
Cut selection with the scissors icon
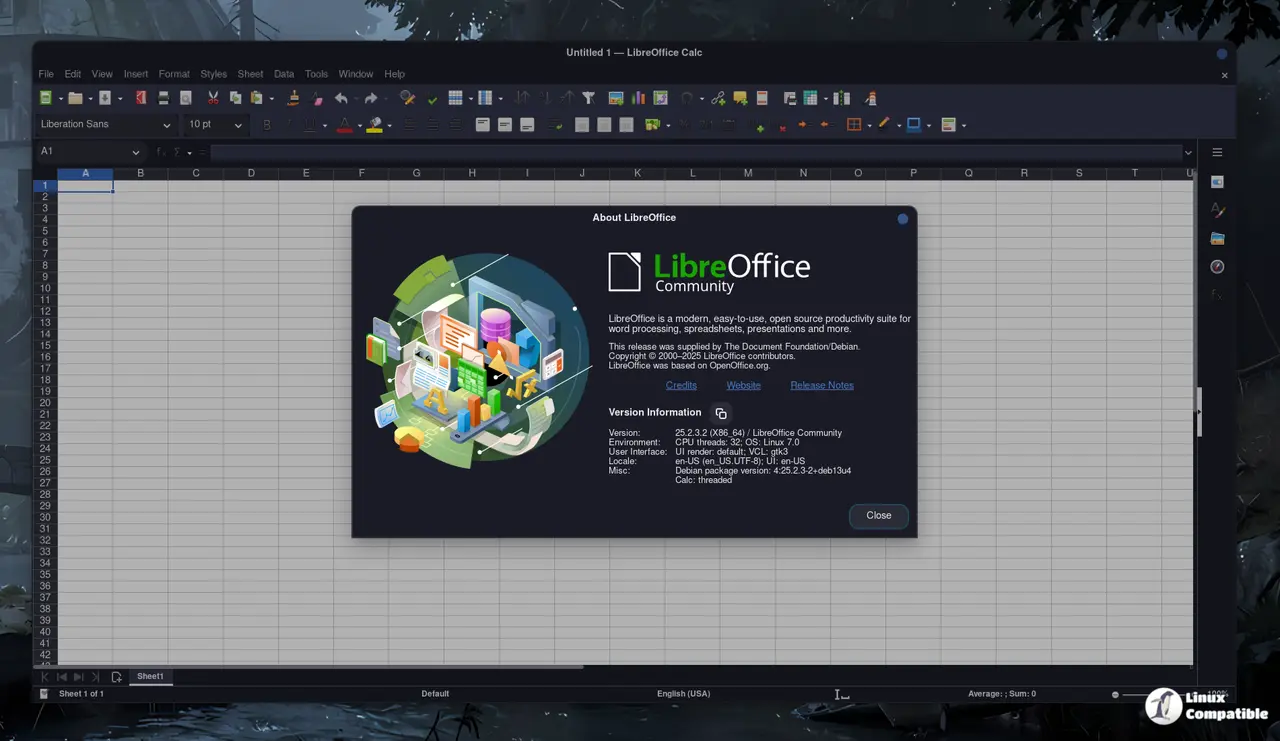tap(213, 98)
